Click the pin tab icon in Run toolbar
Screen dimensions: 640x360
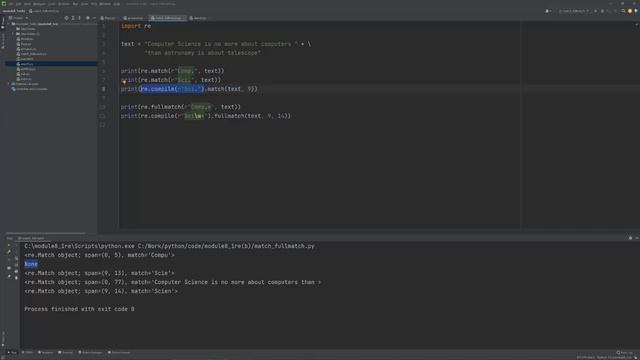coord(9,276)
